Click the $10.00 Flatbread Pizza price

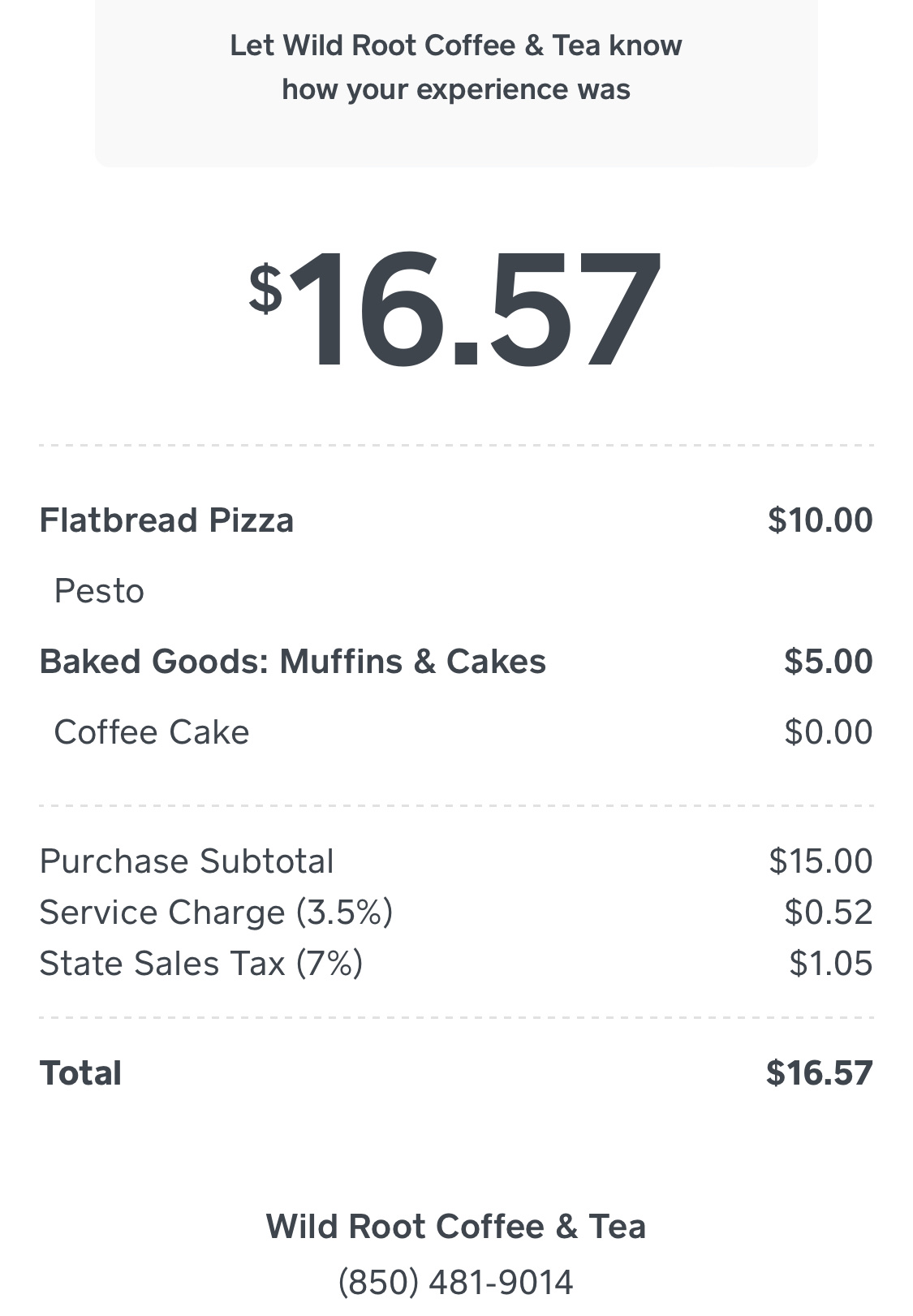click(820, 520)
